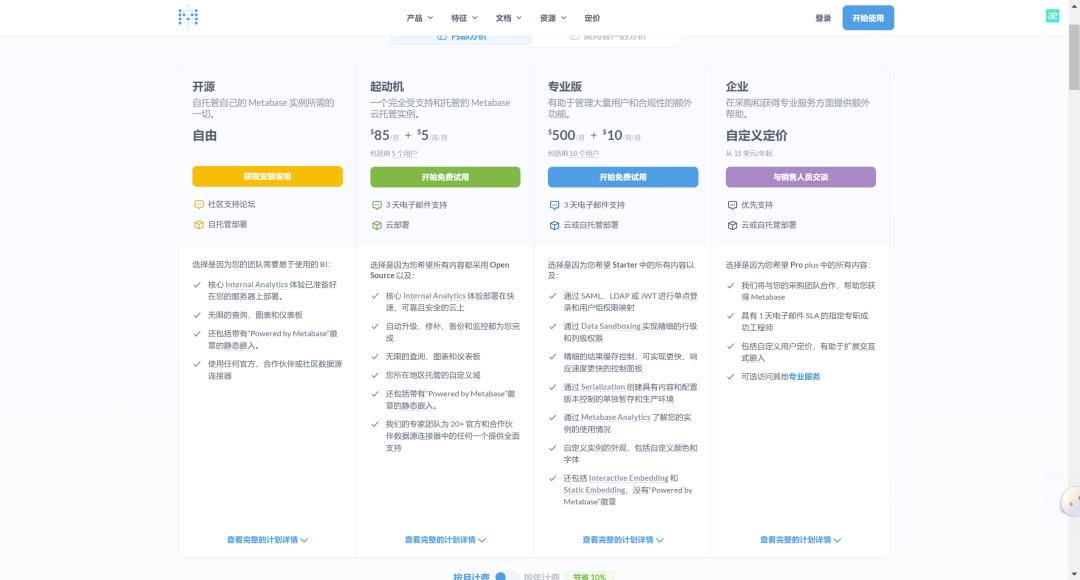Viewport: 1080px width, 580px height.
Task: Click the 按月计费 label
Action: point(471,576)
